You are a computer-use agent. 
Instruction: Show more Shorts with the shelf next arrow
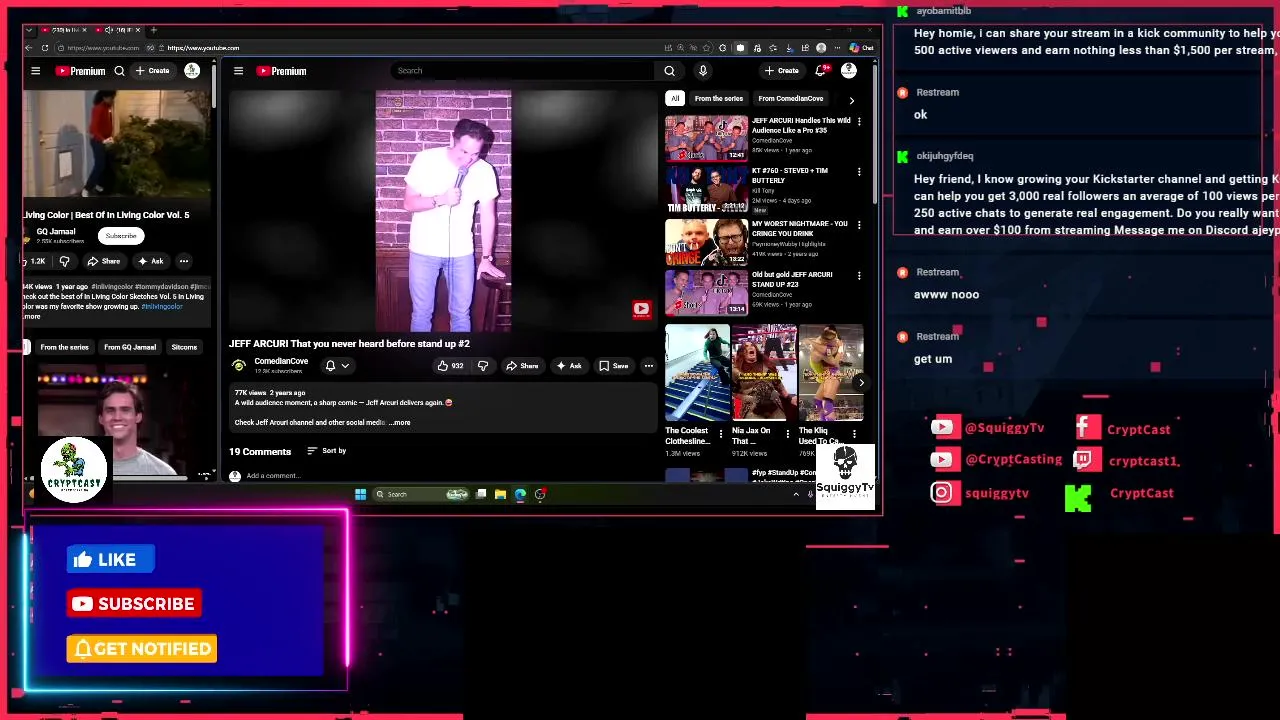[x=861, y=382]
